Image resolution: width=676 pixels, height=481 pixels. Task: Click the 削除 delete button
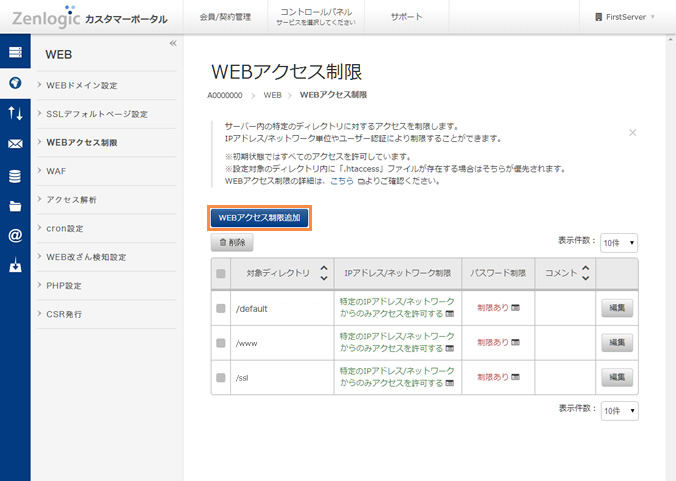point(232,243)
